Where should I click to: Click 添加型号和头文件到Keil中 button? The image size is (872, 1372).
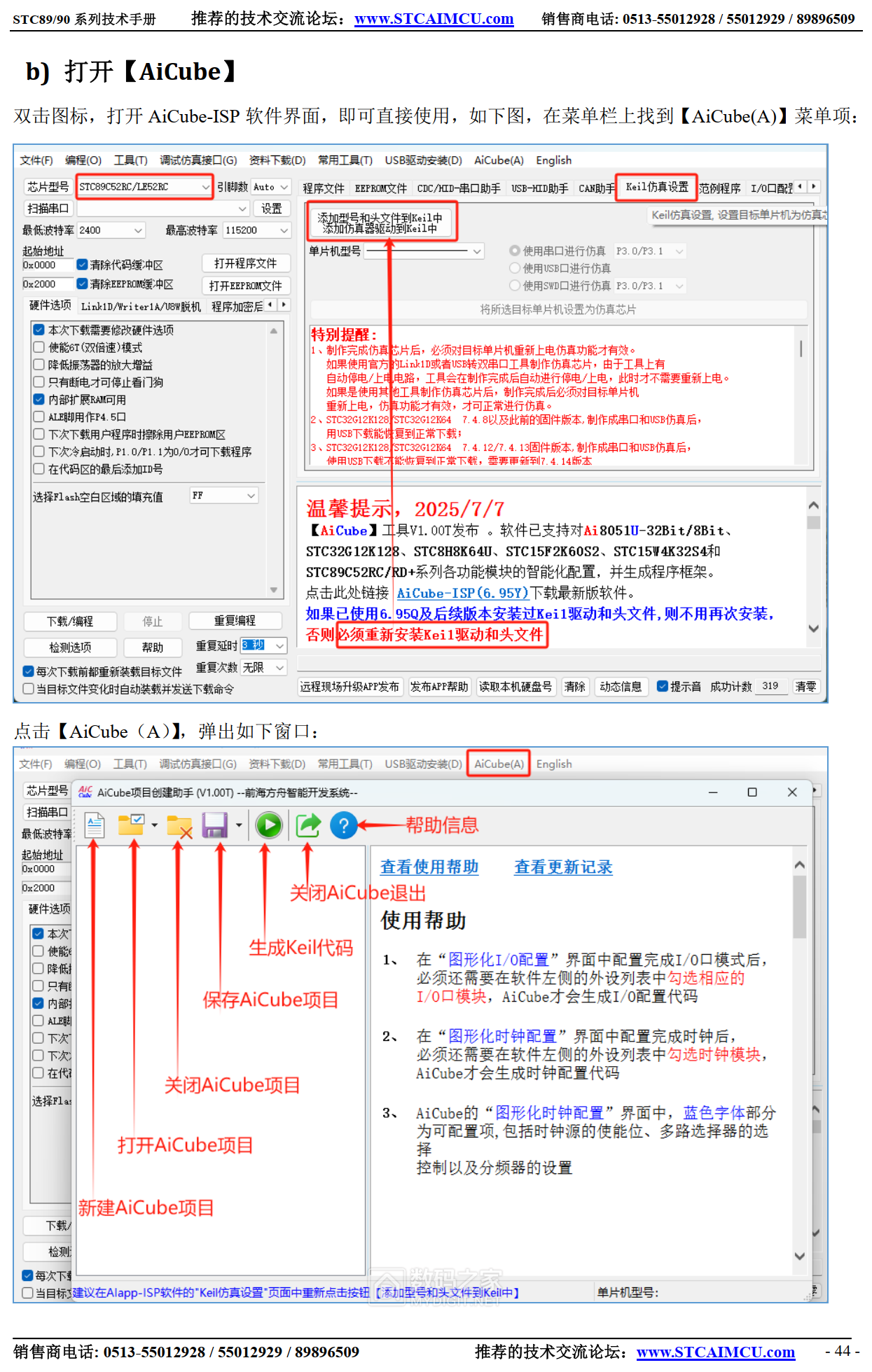[x=380, y=223]
